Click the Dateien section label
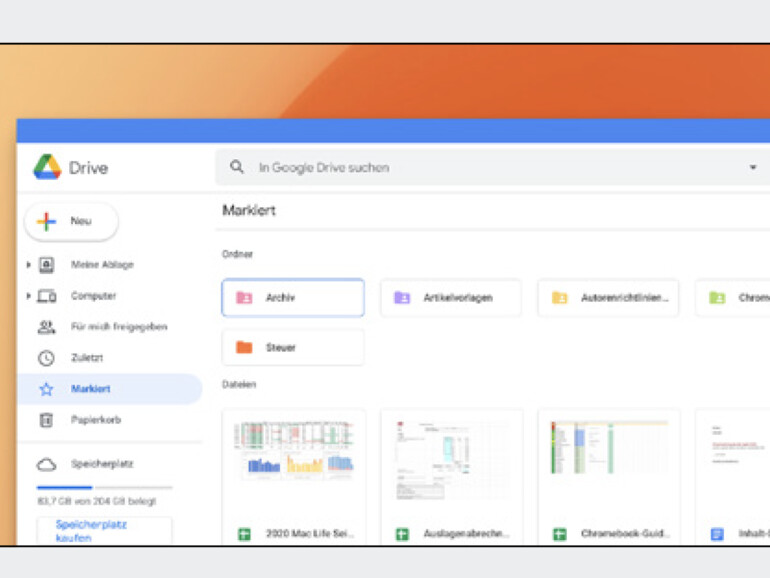 (x=239, y=385)
